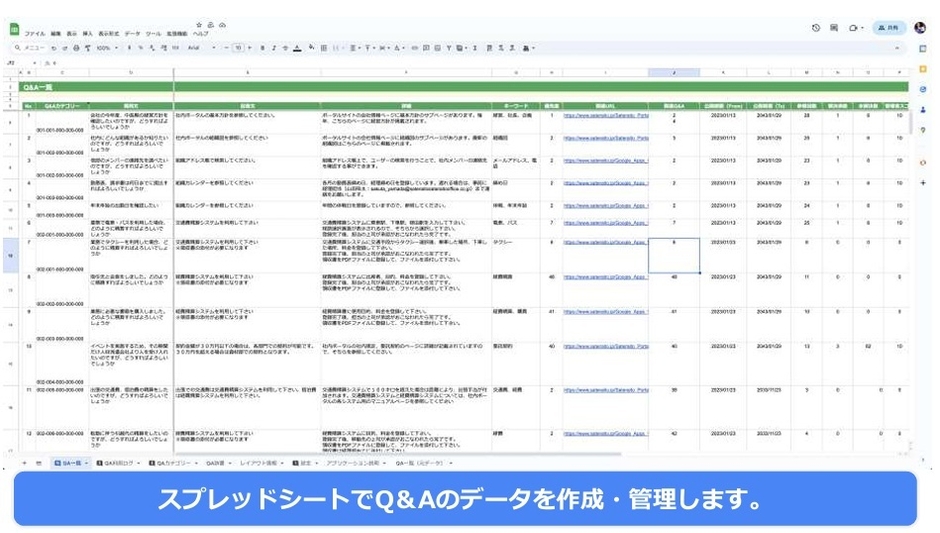Open the zoom 100% dropdown
The image size is (940, 533).
pos(107,48)
